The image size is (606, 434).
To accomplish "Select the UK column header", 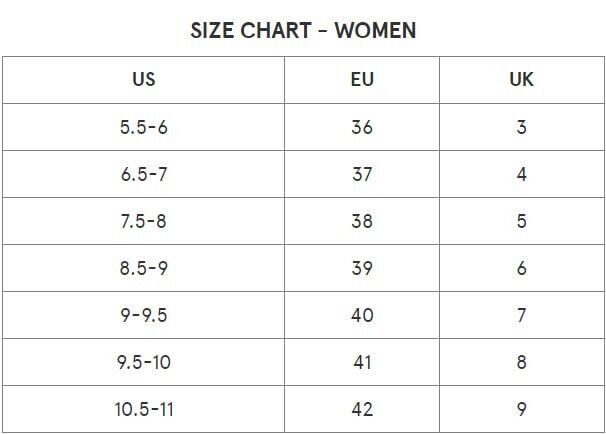I will 522,80.
